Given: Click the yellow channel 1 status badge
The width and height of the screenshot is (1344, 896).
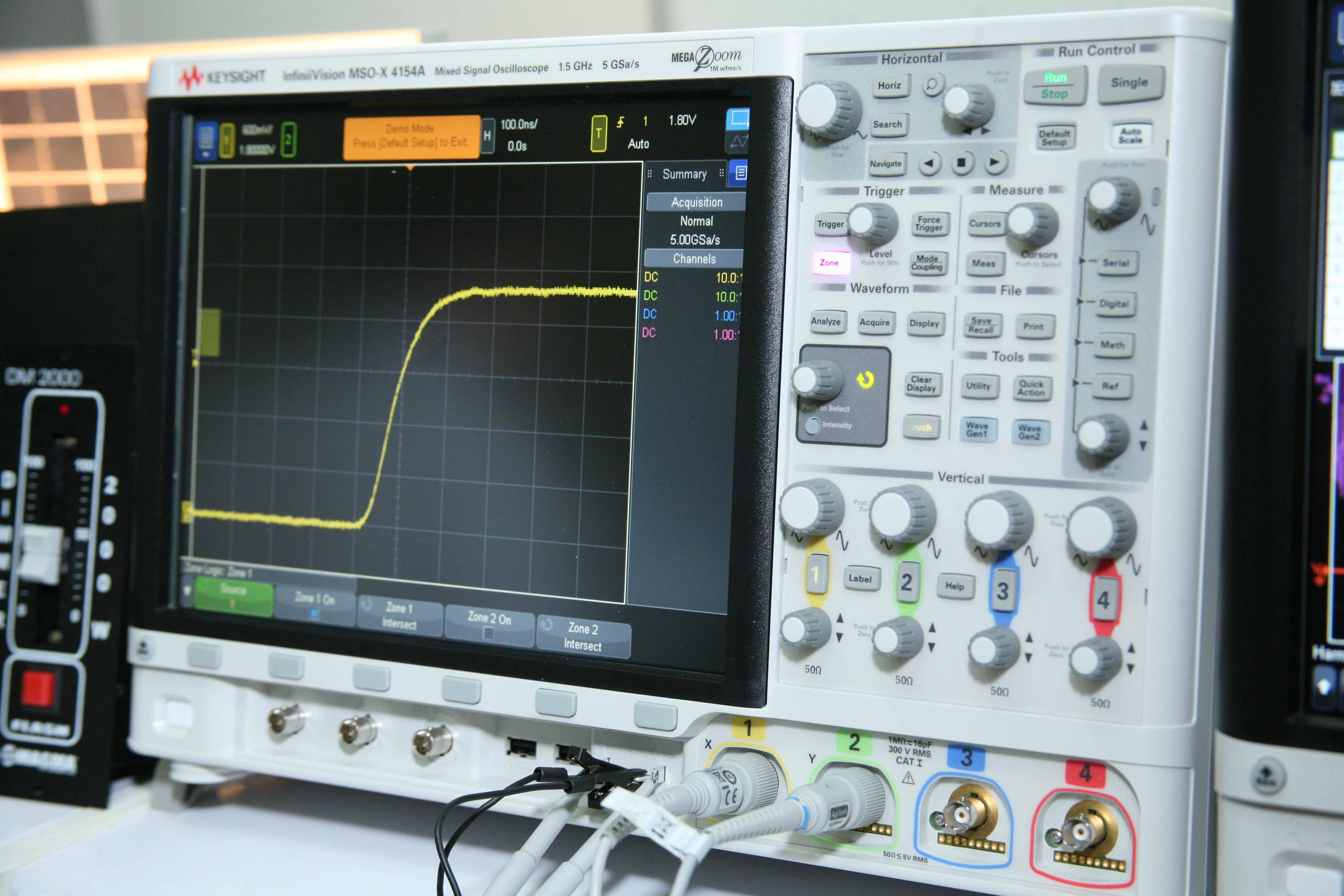Looking at the screenshot, I should point(227,141).
